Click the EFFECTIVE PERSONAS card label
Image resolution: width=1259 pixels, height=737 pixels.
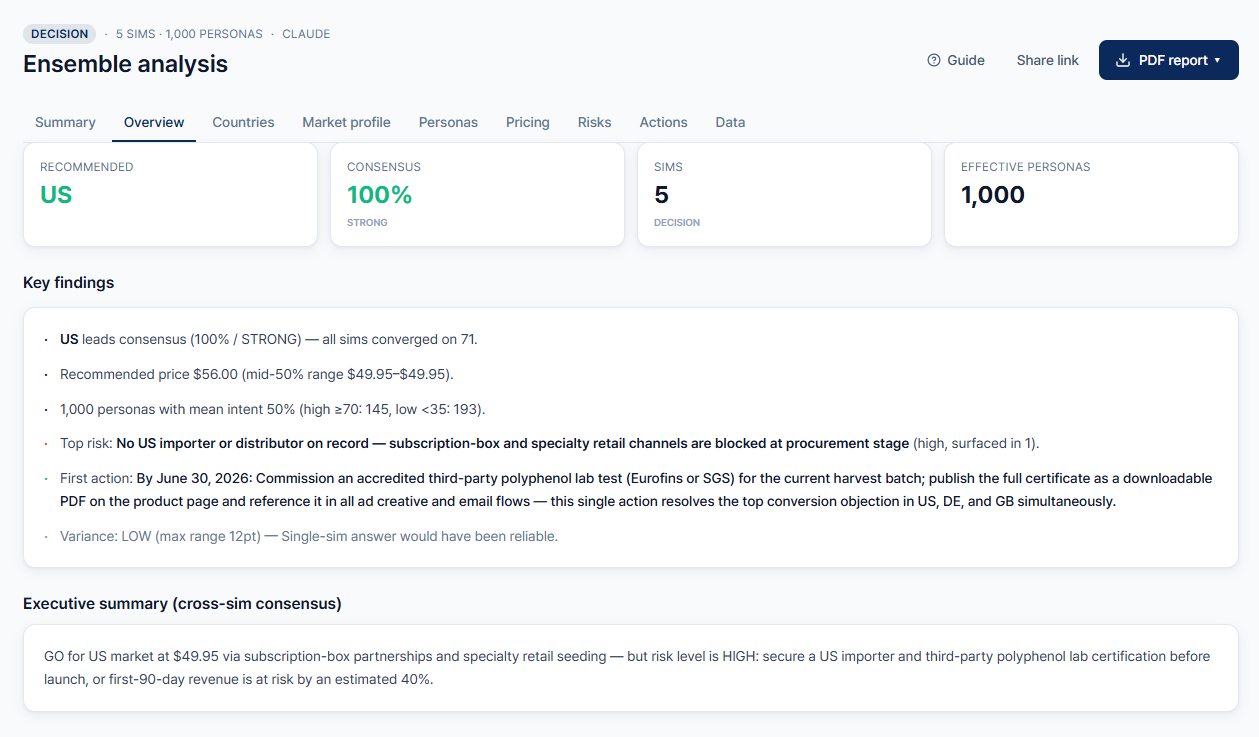[1025, 167]
